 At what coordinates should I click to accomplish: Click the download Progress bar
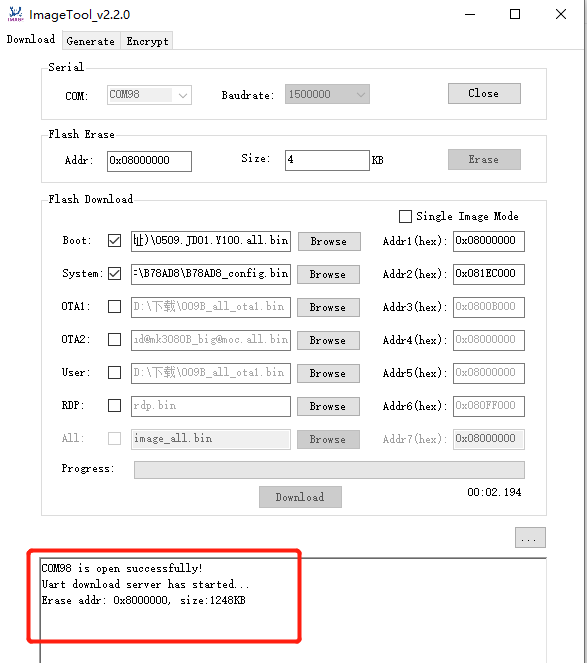tap(329, 470)
